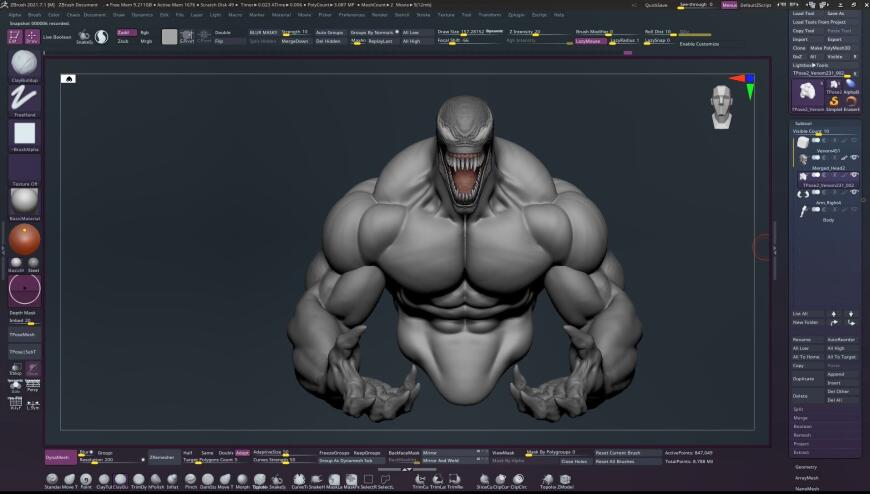Select the Pinch brush icon
The width and height of the screenshot is (870, 494).
[x=190, y=479]
